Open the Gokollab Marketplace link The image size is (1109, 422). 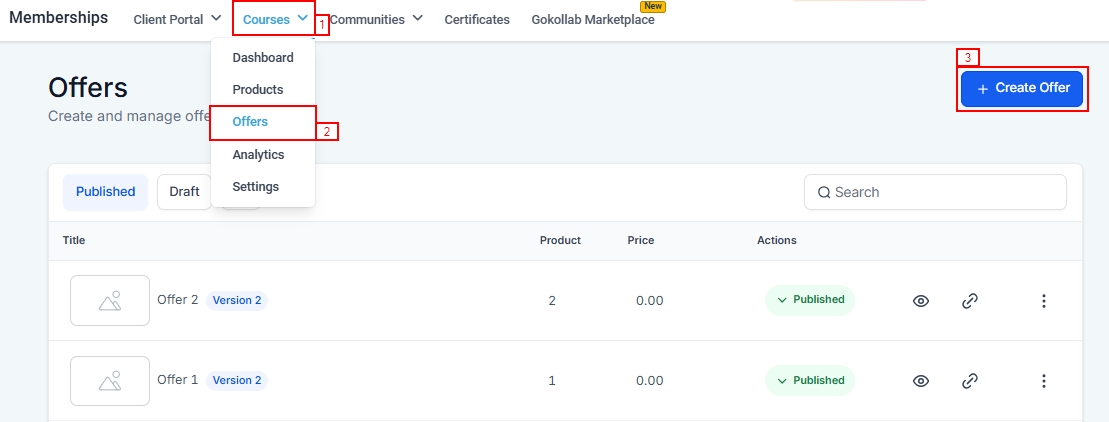(593, 20)
